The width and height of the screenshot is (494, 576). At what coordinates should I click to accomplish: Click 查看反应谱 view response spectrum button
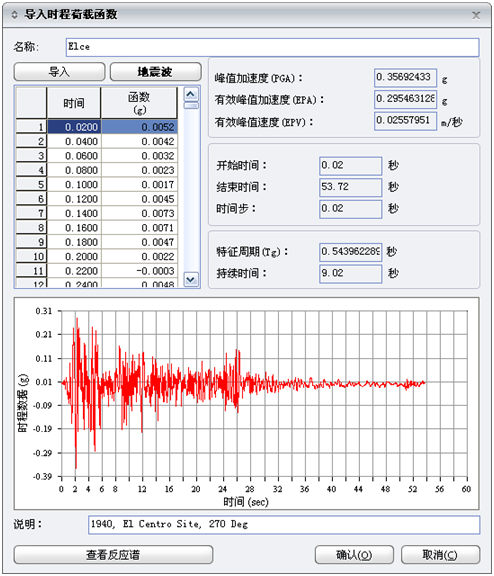click(113, 554)
